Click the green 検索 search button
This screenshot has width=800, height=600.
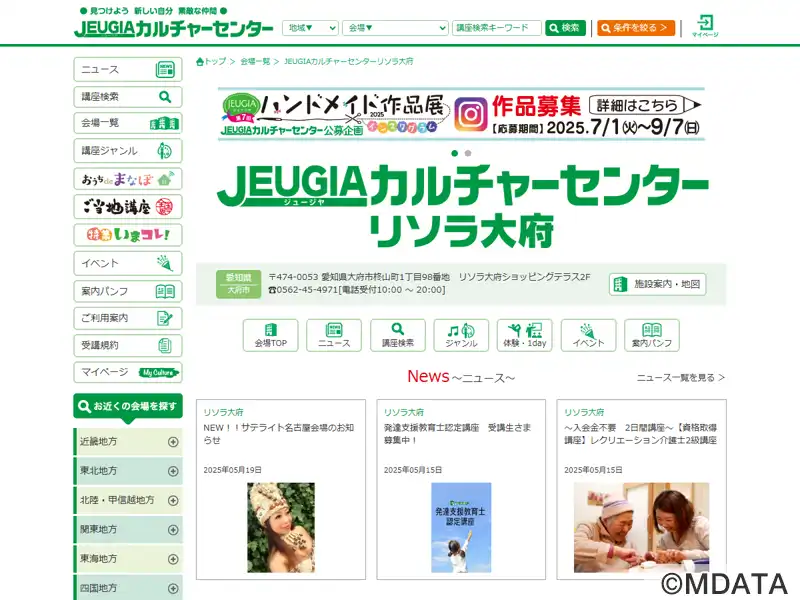565,28
